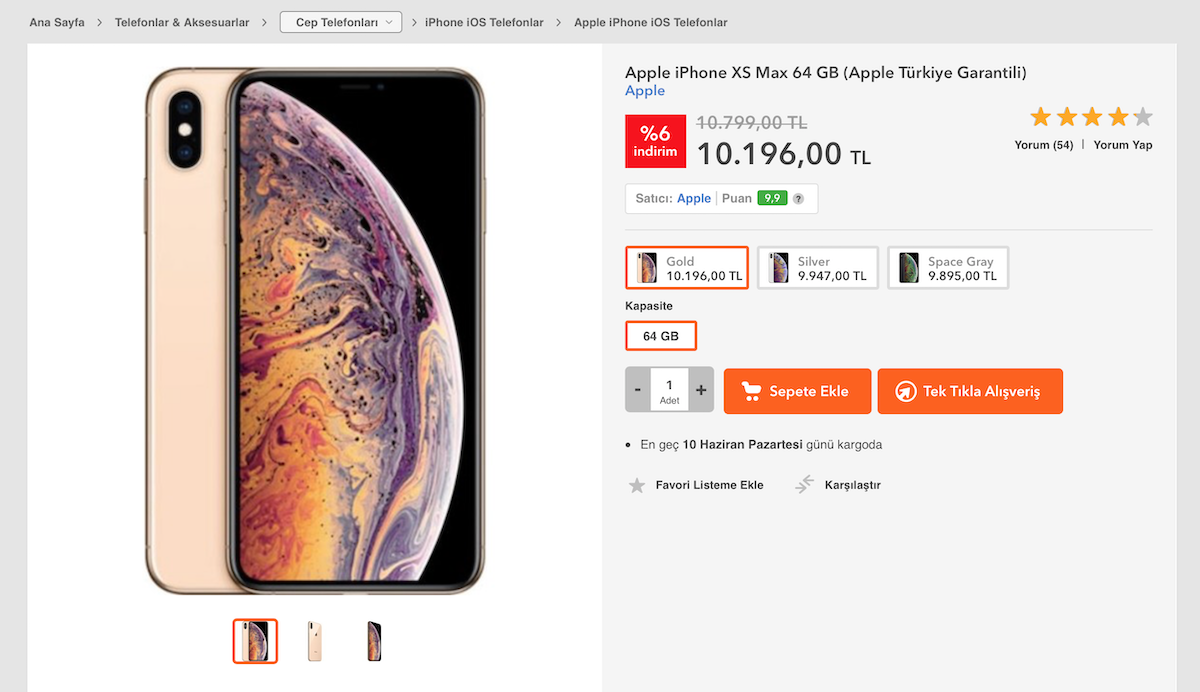This screenshot has height=692, width=1200.
Task: Click the Sepete Ekle button
Action: click(797, 391)
